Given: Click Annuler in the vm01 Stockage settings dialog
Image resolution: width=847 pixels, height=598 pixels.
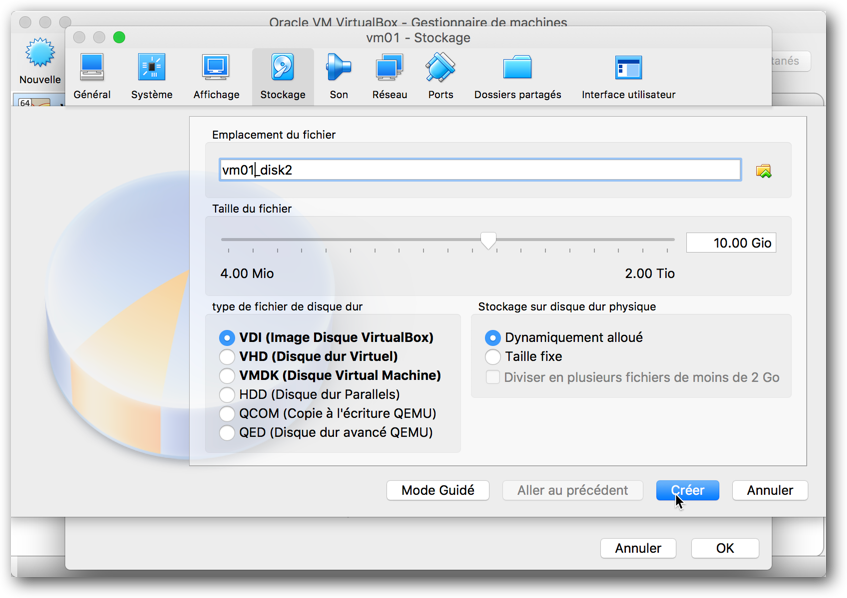Looking at the screenshot, I should (638, 548).
